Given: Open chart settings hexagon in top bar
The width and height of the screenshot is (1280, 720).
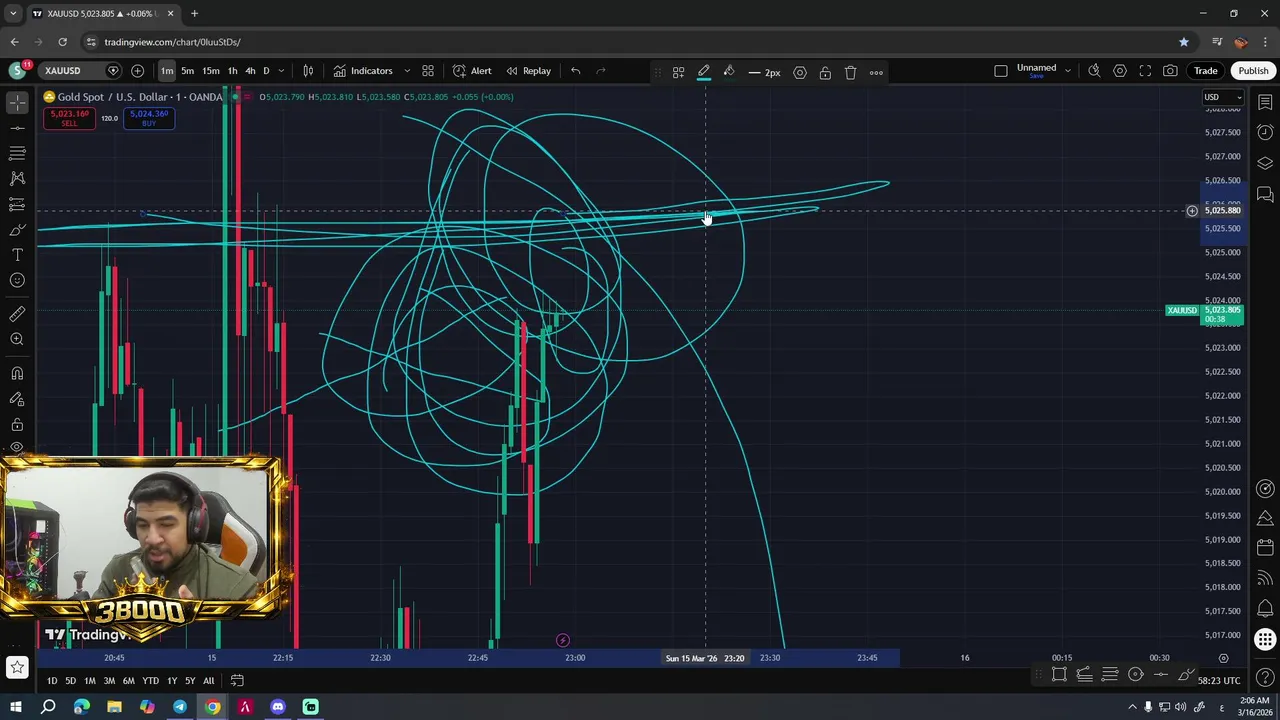Looking at the screenshot, I should coord(1120,71).
